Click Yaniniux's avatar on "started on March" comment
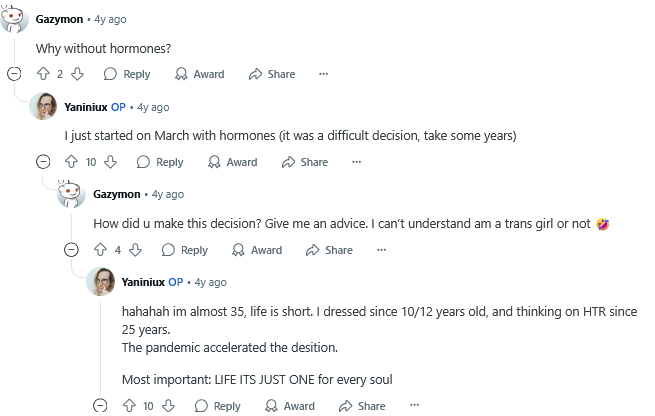 pyautogui.click(x=43, y=106)
